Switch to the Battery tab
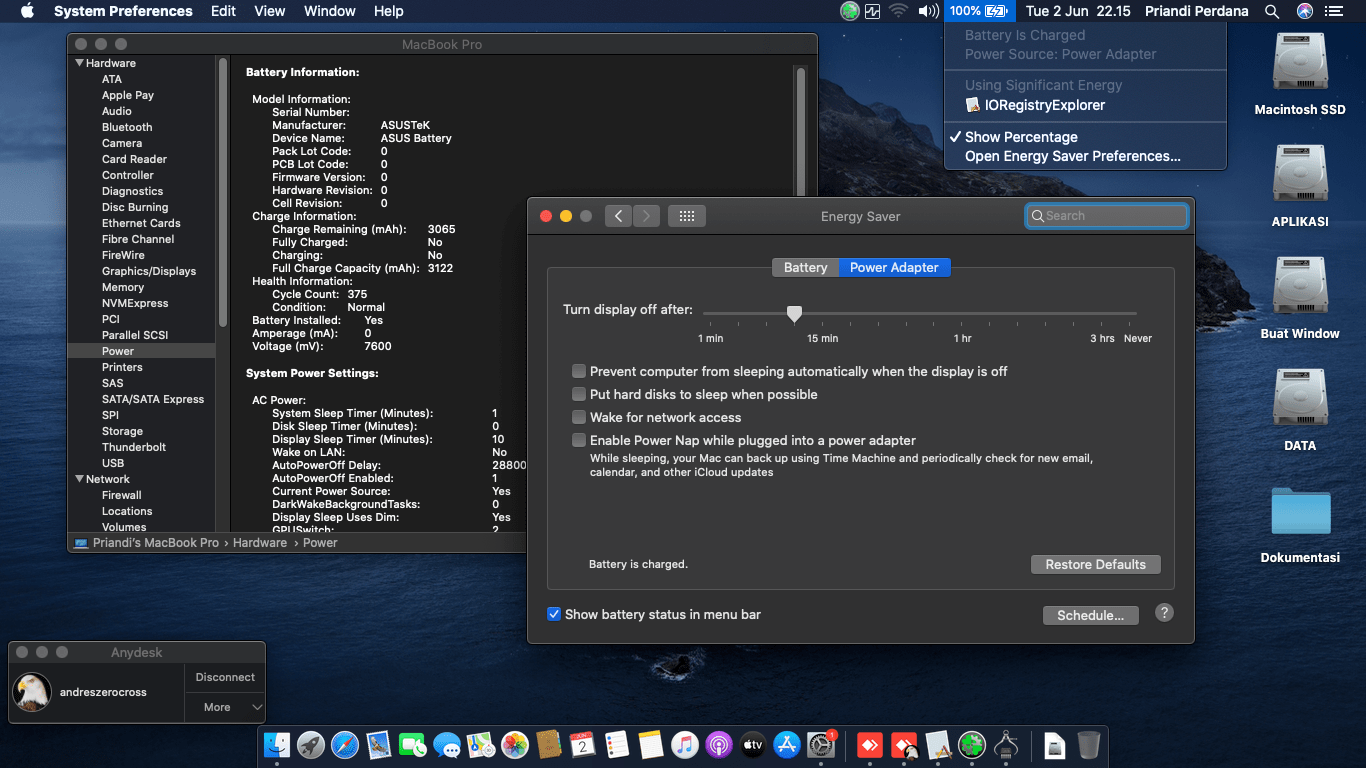 (805, 267)
